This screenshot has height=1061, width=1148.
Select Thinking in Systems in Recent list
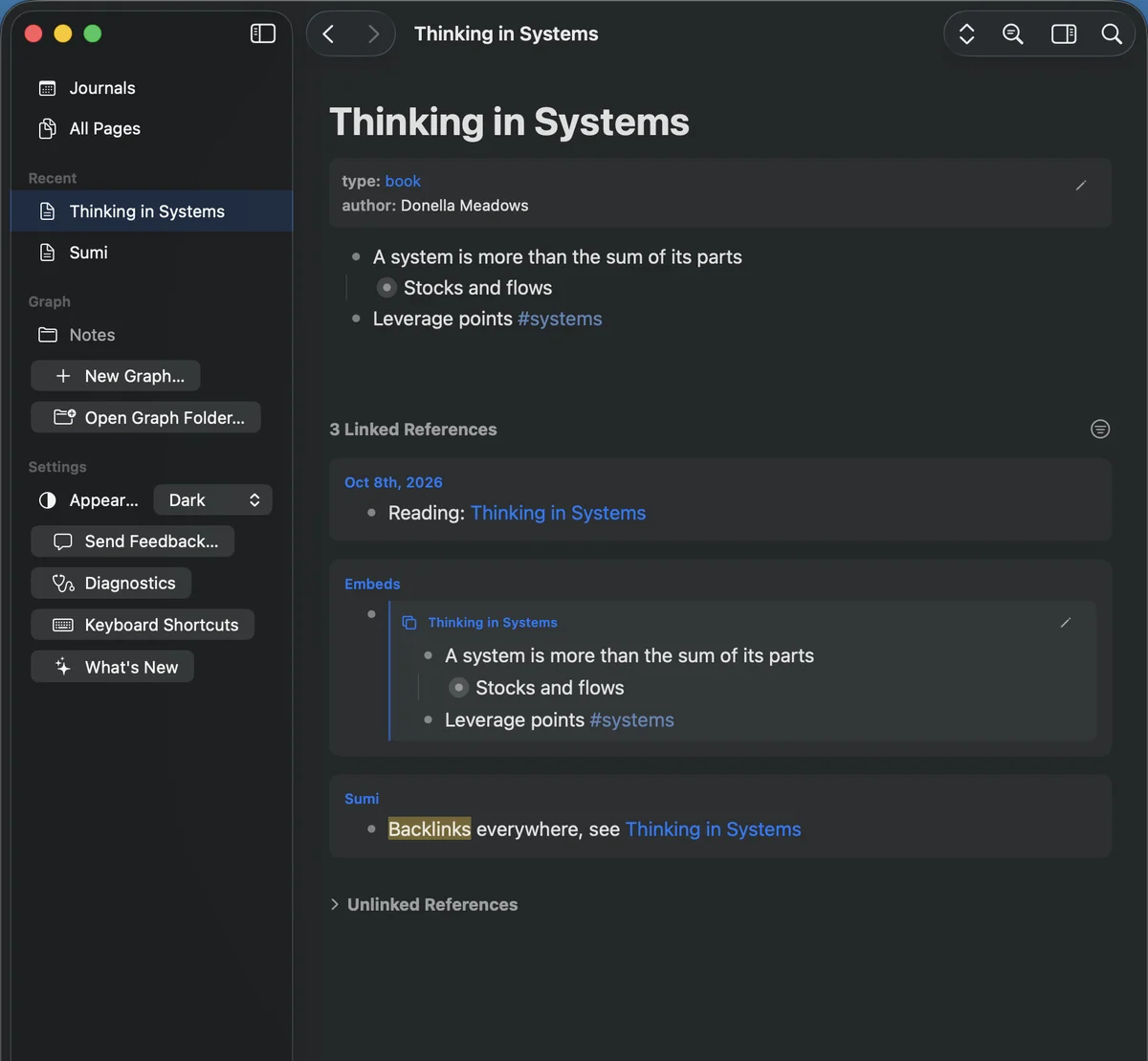point(151,211)
